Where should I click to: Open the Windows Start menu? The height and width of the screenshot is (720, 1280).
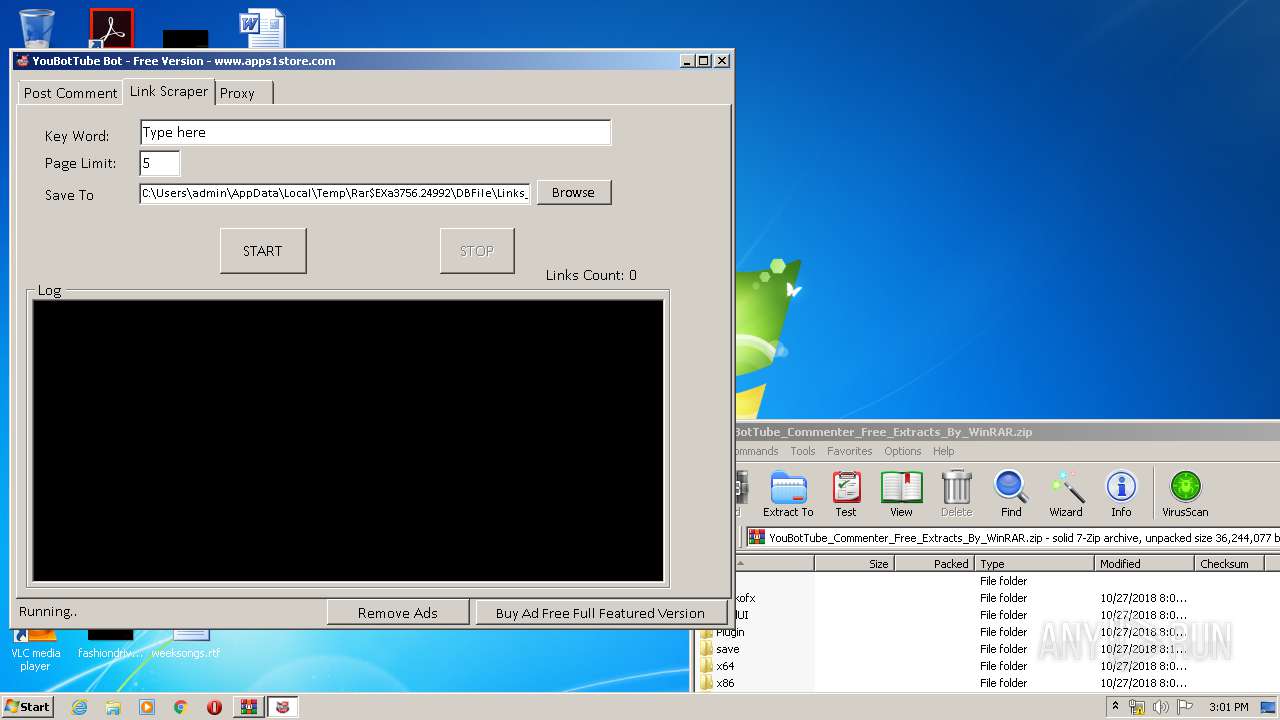point(27,707)
